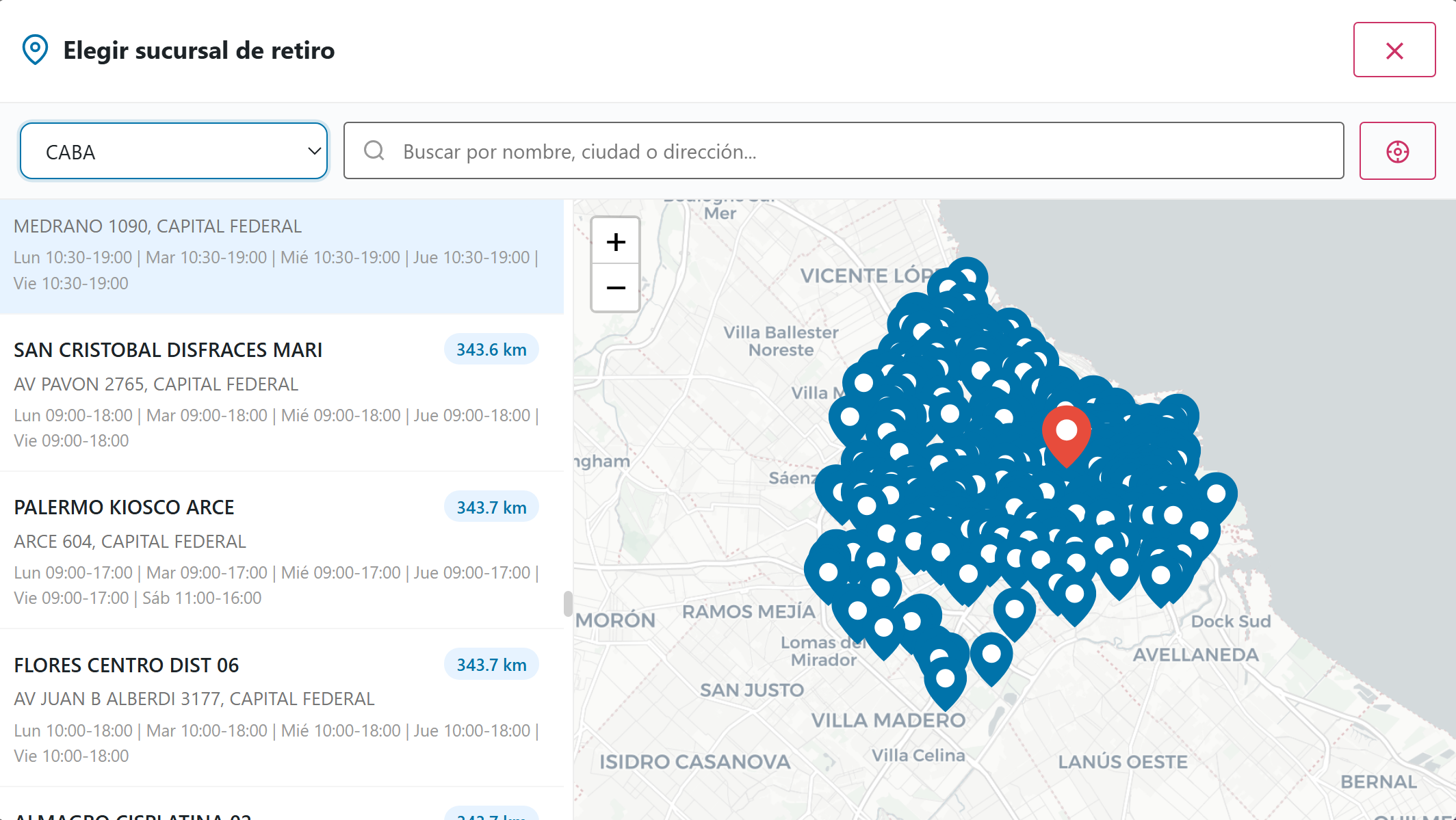Click the search magnifier icon
The image size is (1456, 820).
pos(374,150)
